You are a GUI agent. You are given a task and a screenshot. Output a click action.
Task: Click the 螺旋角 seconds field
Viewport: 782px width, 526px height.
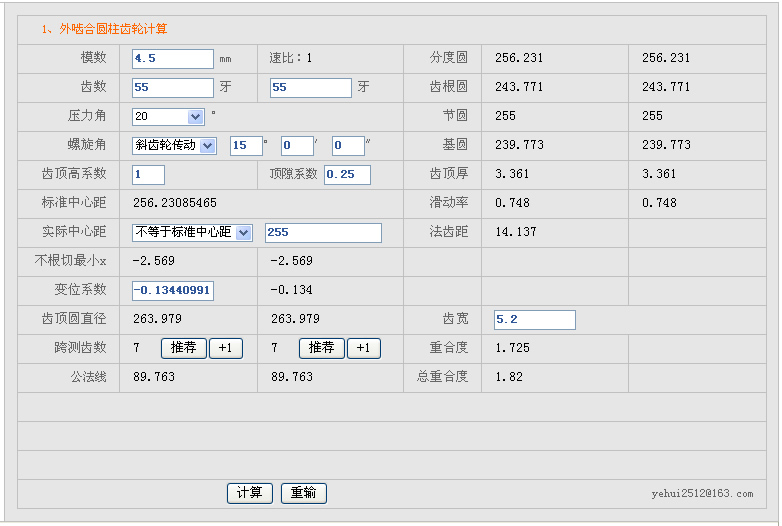click(x=348, y=146)
